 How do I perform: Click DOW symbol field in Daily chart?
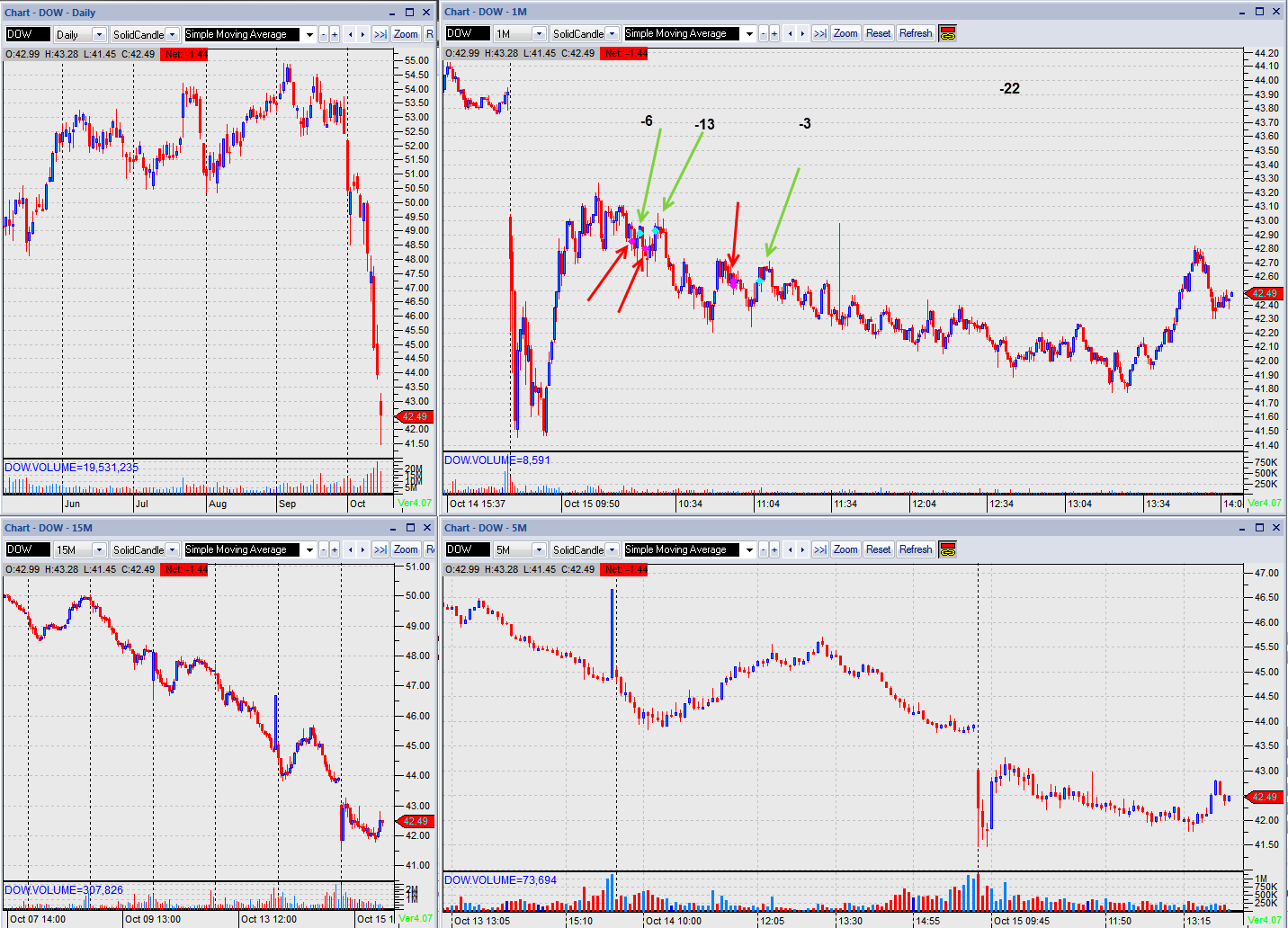pyautogui.click(x=28, y=34)
